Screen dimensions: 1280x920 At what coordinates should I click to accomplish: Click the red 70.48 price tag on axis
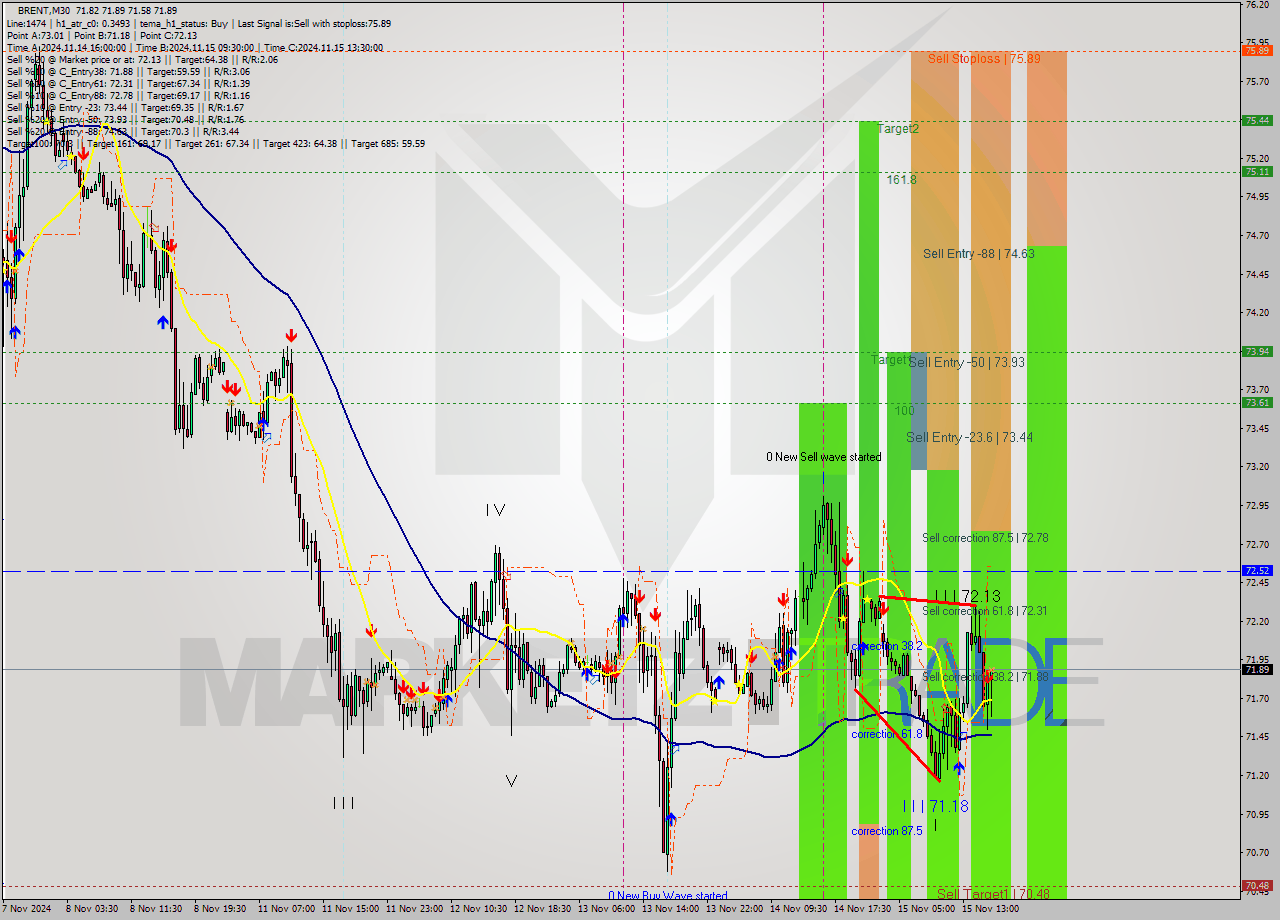1257,885
